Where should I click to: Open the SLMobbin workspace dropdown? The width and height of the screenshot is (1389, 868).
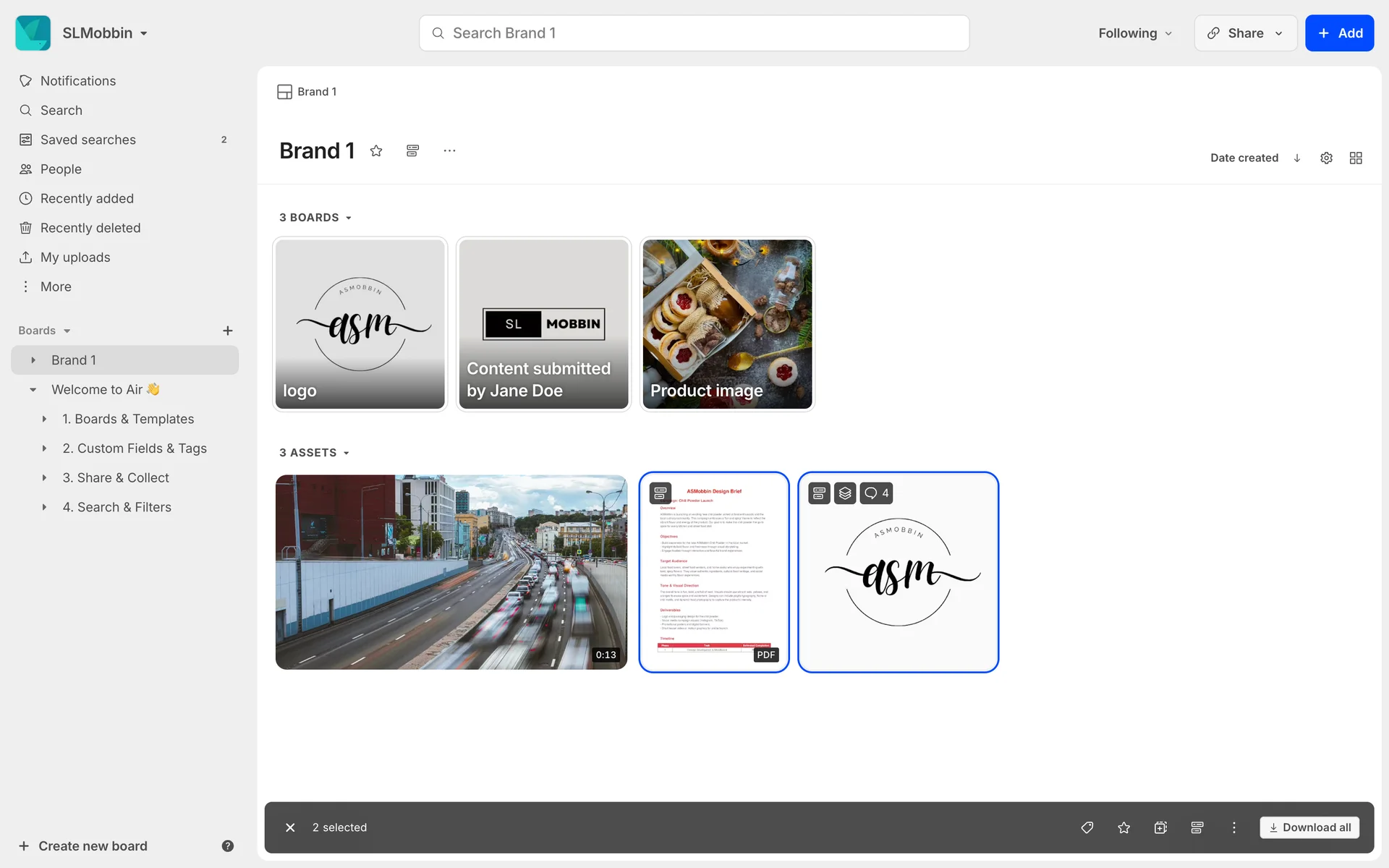[105, 33]
